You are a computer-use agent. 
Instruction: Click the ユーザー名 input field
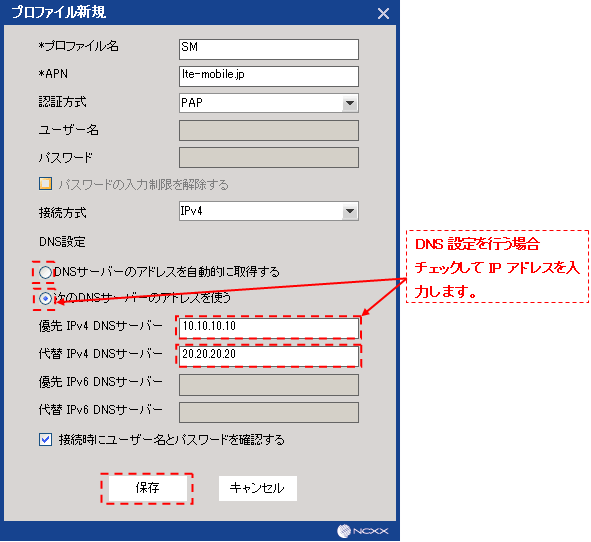click(269, 130)
